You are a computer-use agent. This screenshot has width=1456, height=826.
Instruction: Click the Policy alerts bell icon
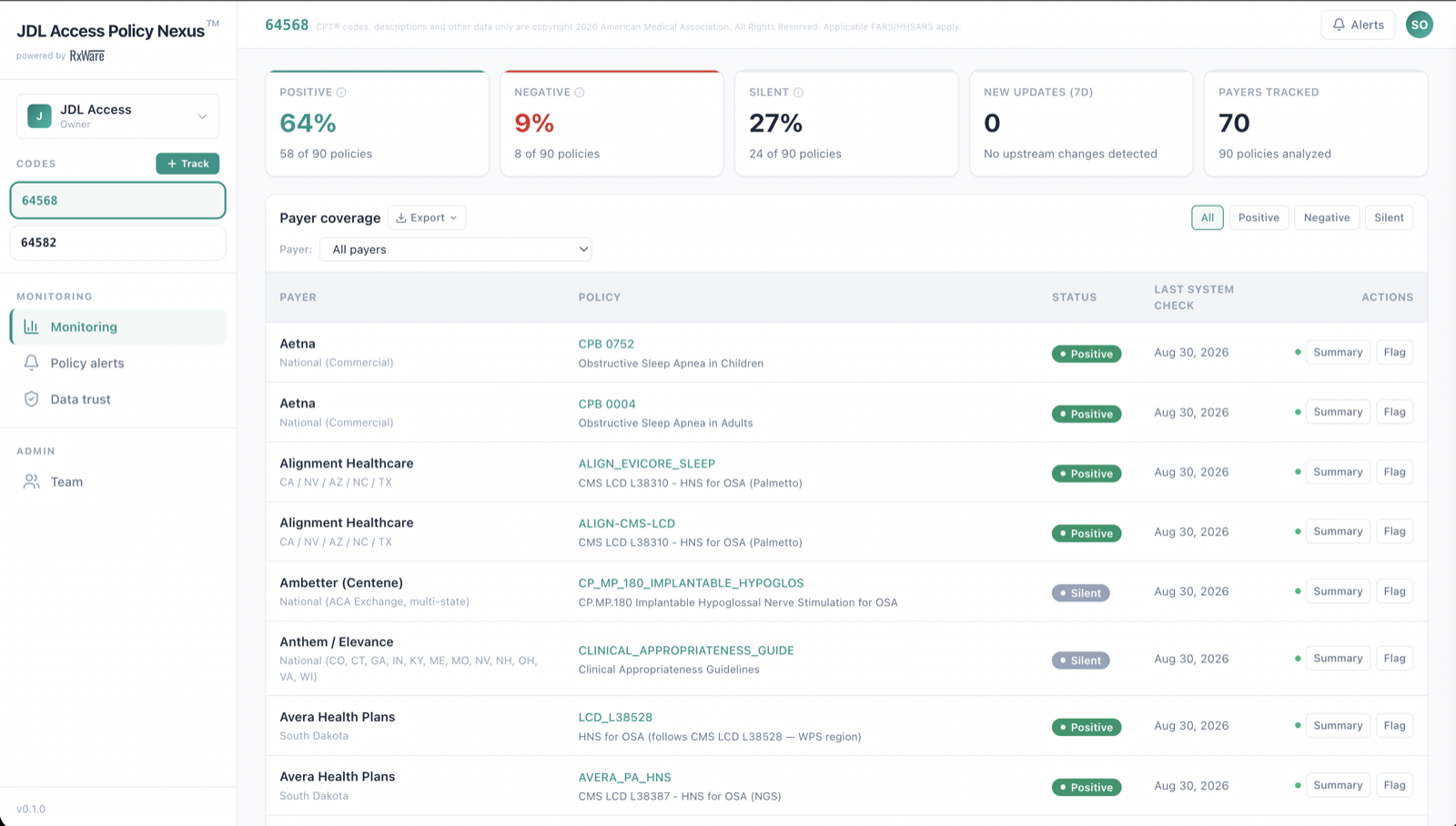pos(31,363)
